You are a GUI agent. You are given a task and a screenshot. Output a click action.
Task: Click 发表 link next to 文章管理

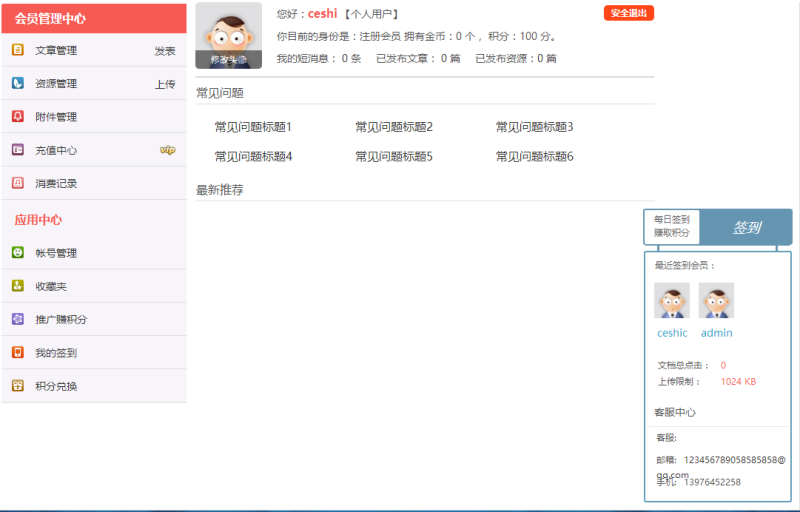click(165, 51)
